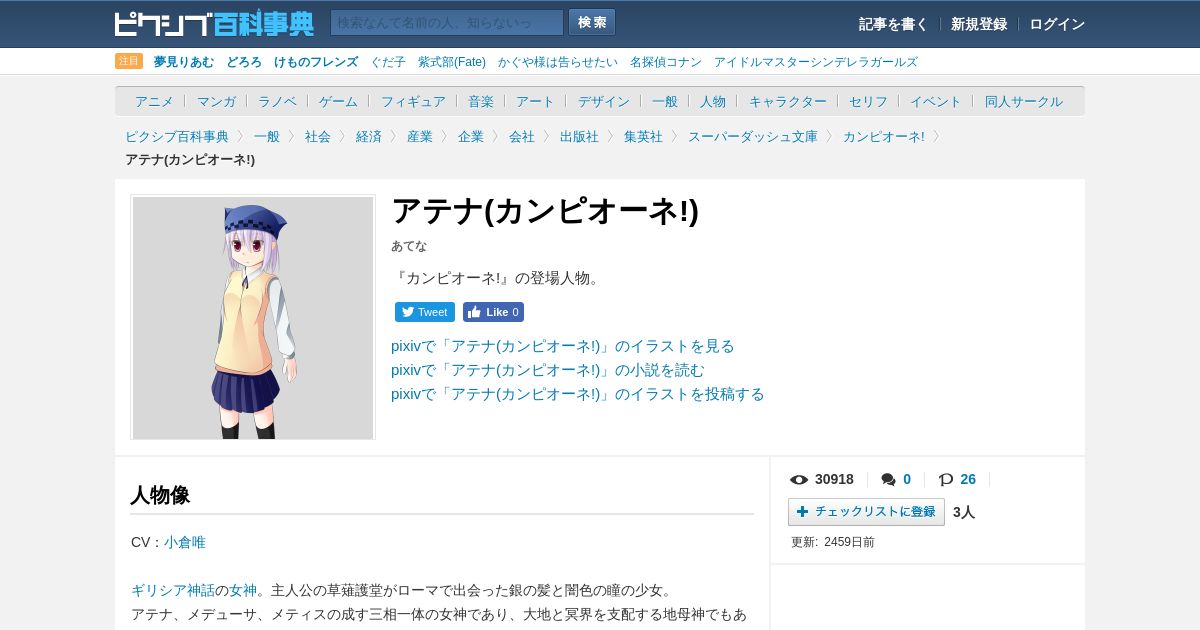Screen dimensions: 1200x630
Task: Click スーパーダッシュ文庫 in the breadcrumb
Action: 753,136
